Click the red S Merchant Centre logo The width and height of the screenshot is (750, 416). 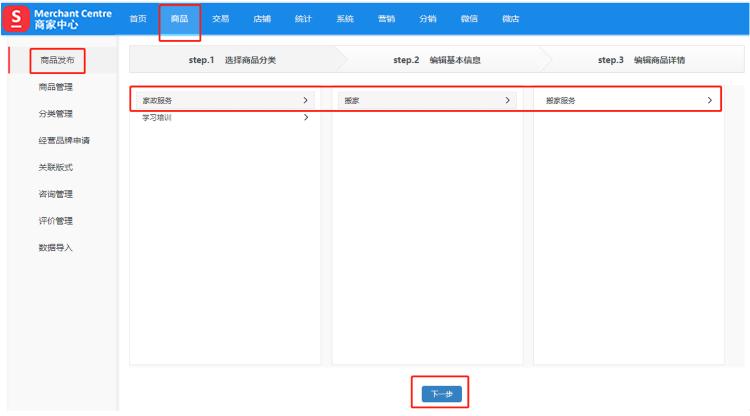16,18
